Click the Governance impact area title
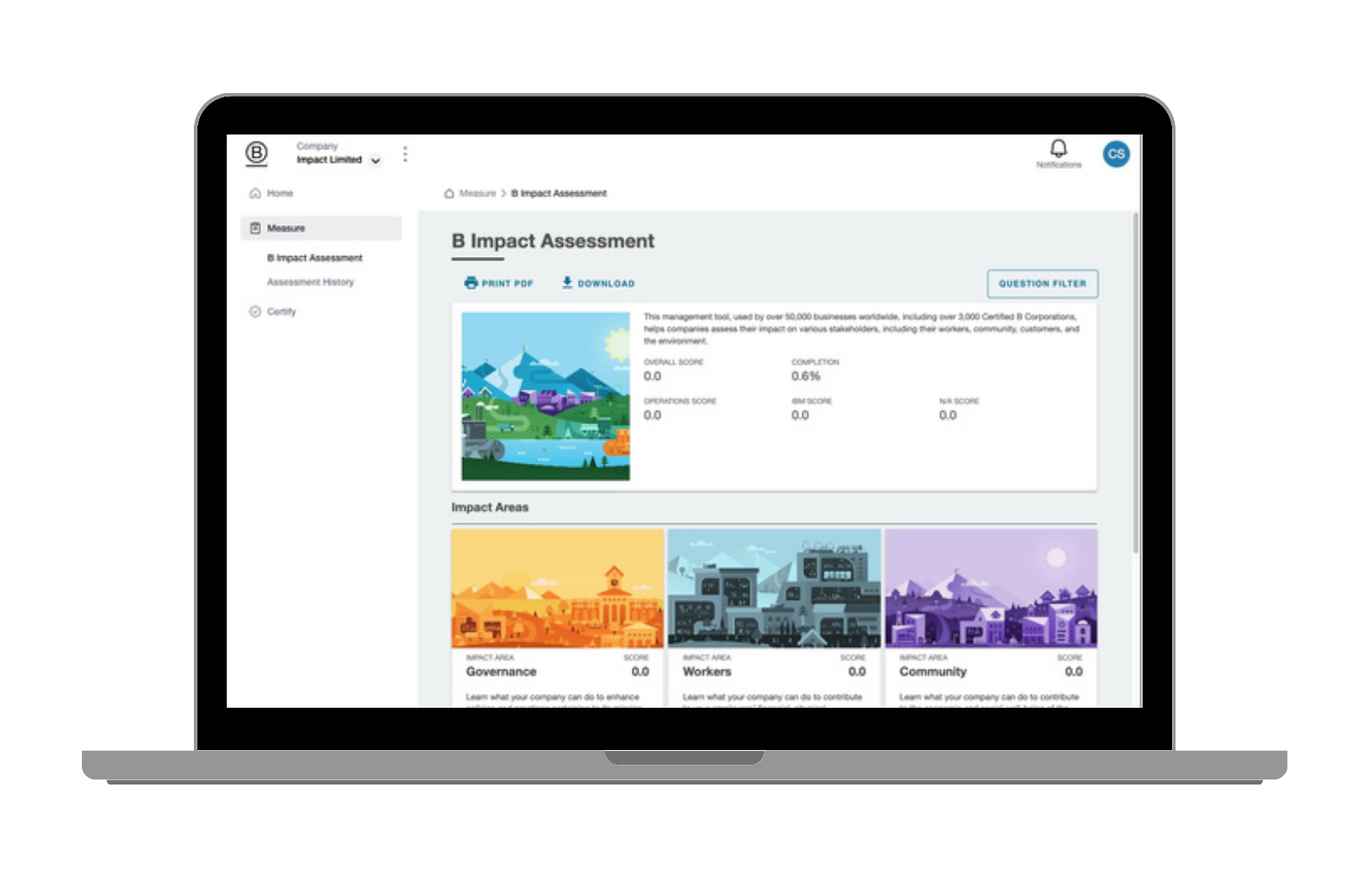This screenshot has width=1372, height=894. [x=501, y=672]
